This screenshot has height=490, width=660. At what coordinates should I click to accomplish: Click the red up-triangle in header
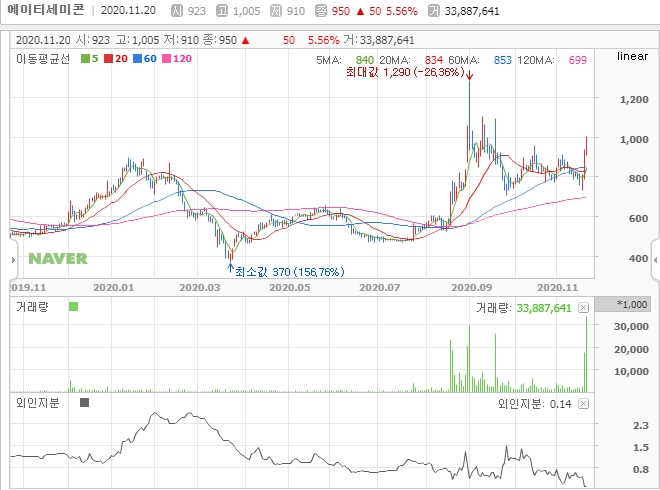click(360, 11)
